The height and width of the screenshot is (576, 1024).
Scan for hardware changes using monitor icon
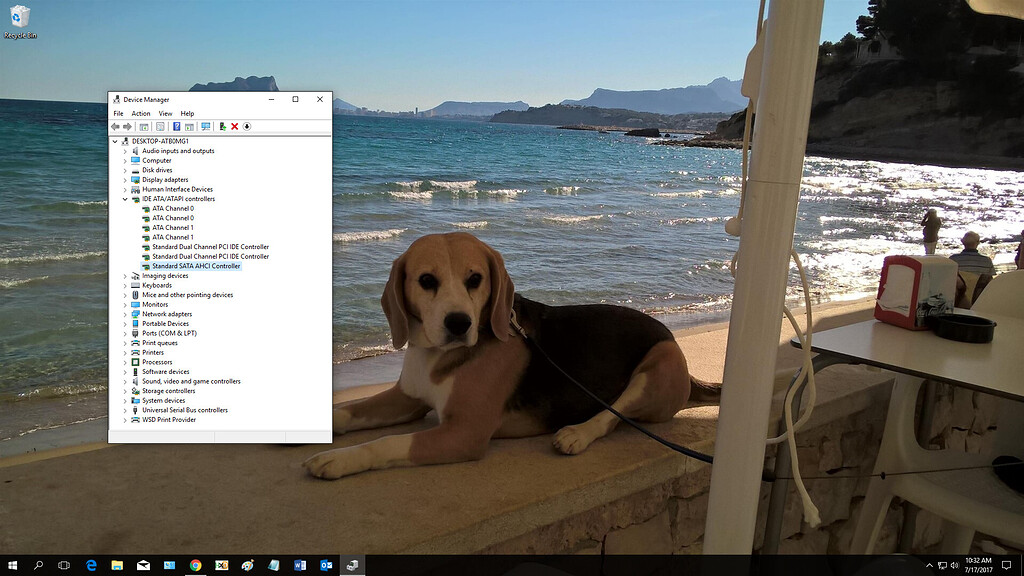[x=206, y=127]
